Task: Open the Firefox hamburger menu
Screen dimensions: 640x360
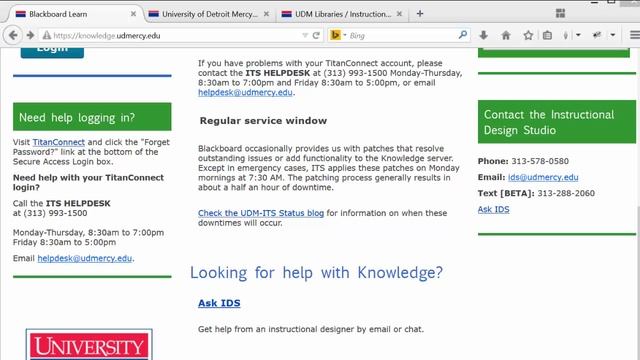Action: 635,36
